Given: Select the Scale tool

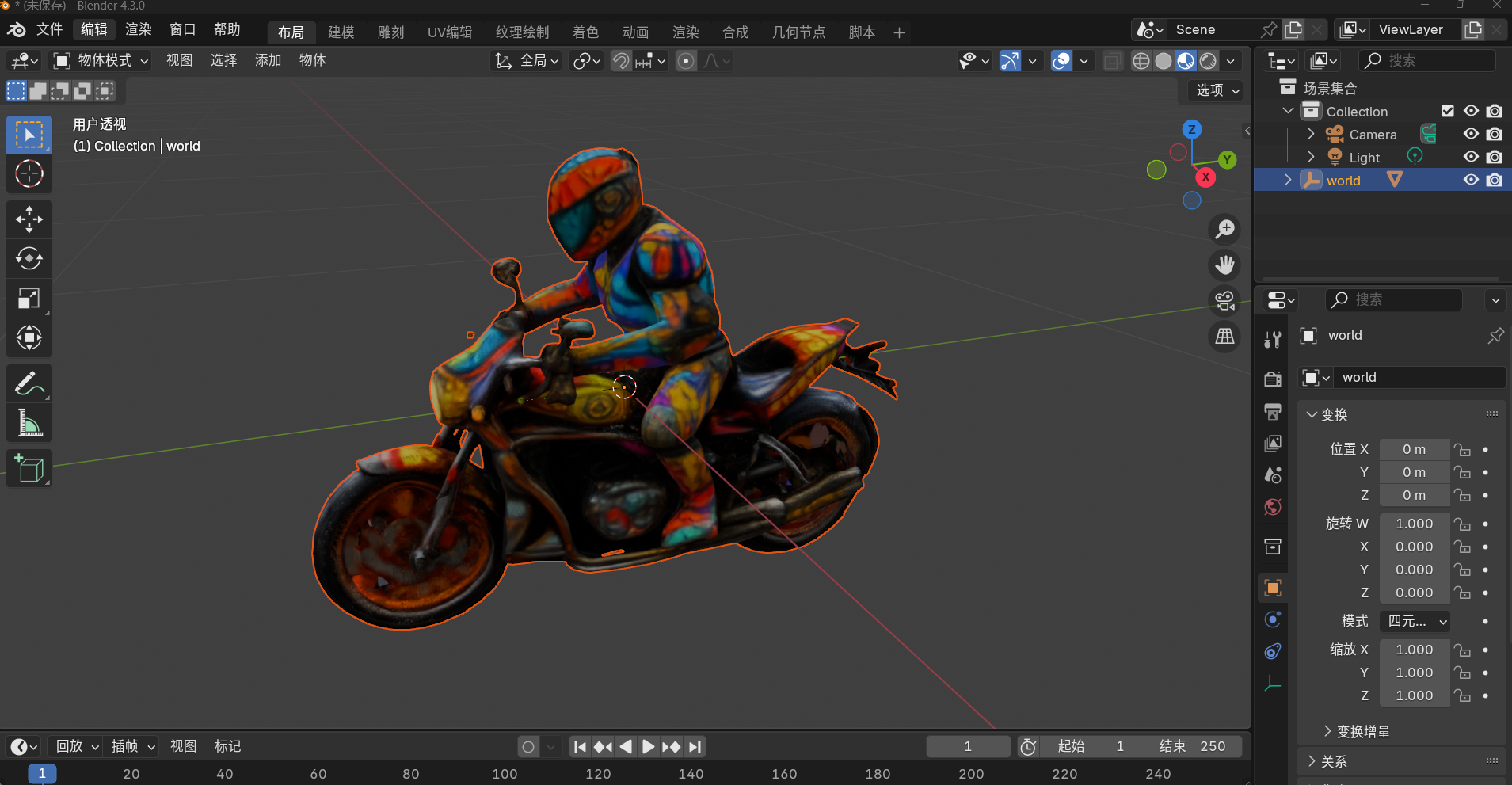Looking at the screenshot, I should pyautogui.click(x=29, y=299).
